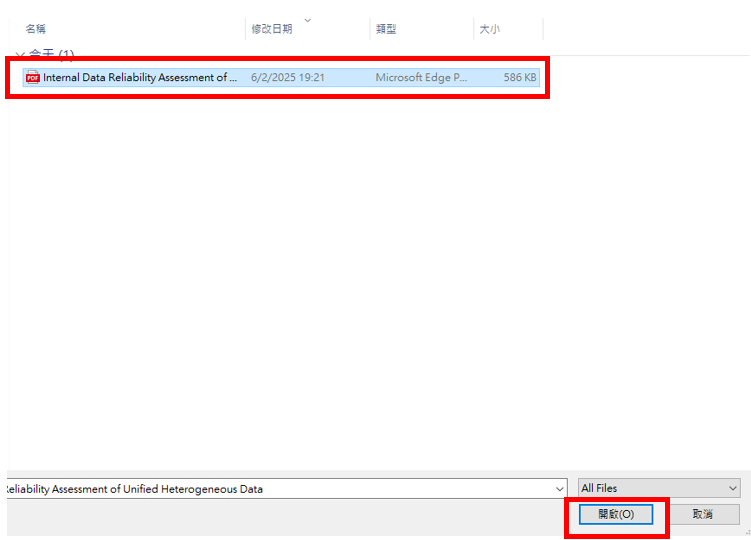The image size is (751, 540).
Task: Sort files by 修改日期 column header
Action: point(272,29)
